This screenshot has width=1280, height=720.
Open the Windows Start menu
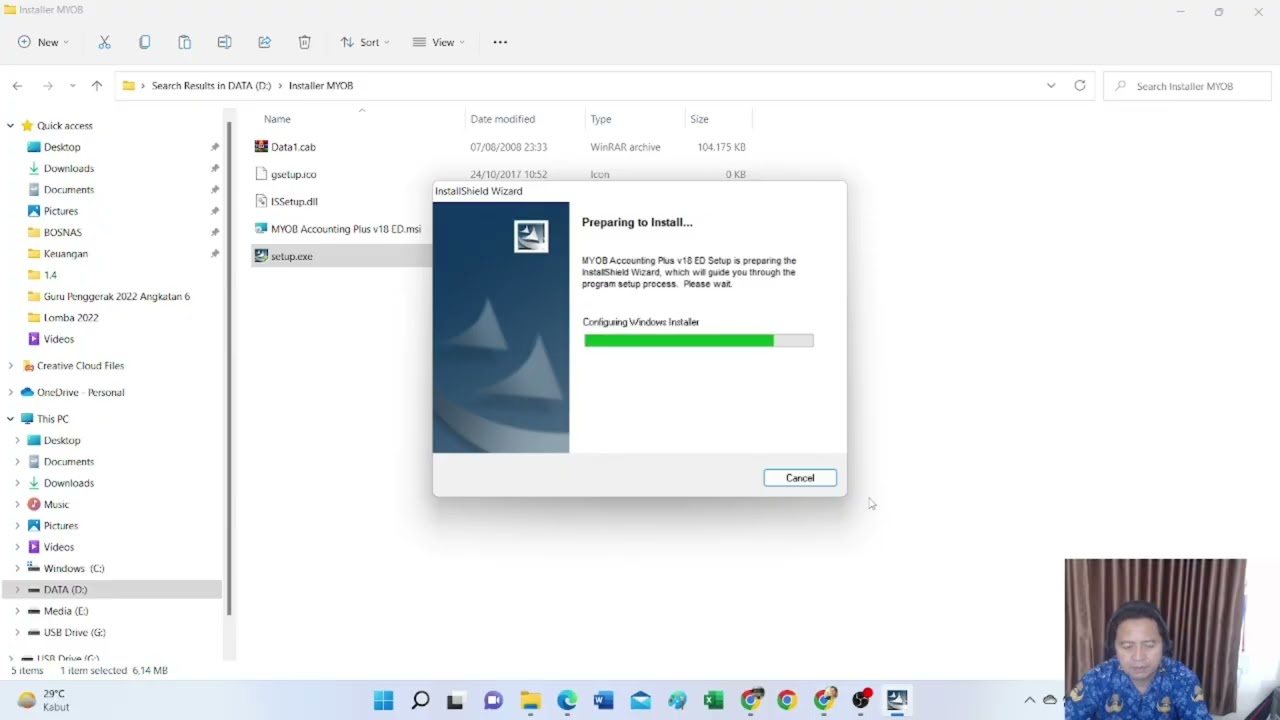pyautogui.click(x=383, y=700)
